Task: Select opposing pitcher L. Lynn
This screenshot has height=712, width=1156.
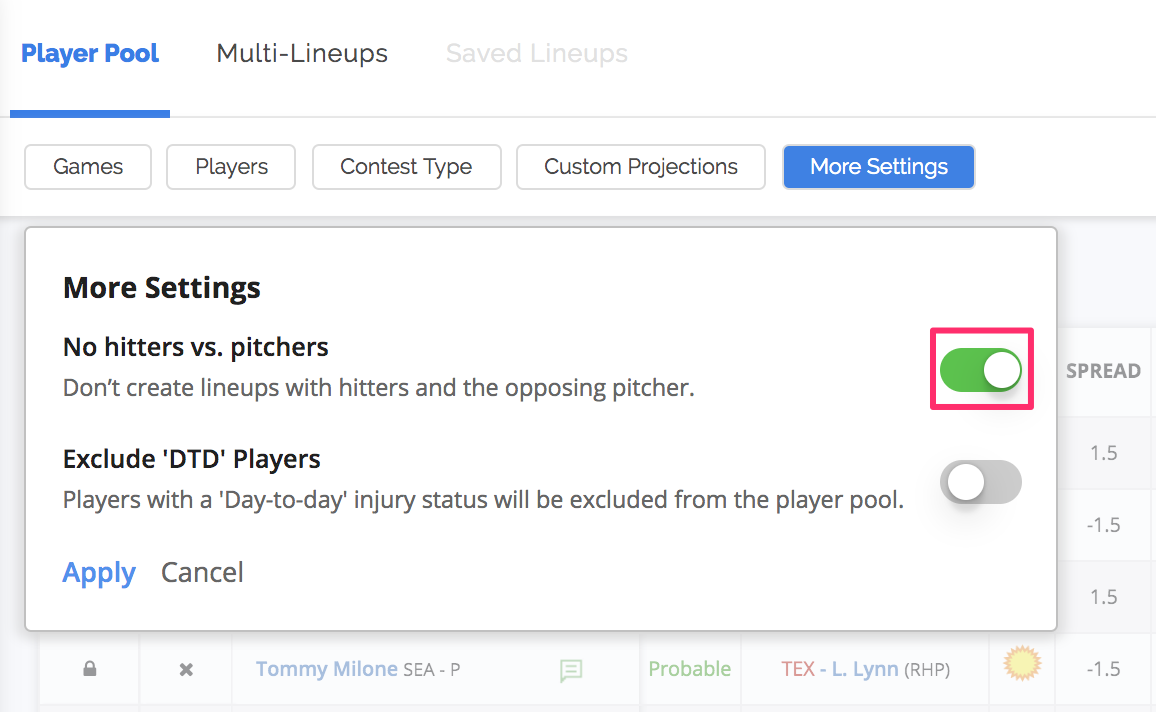Action: pos(864,669)
